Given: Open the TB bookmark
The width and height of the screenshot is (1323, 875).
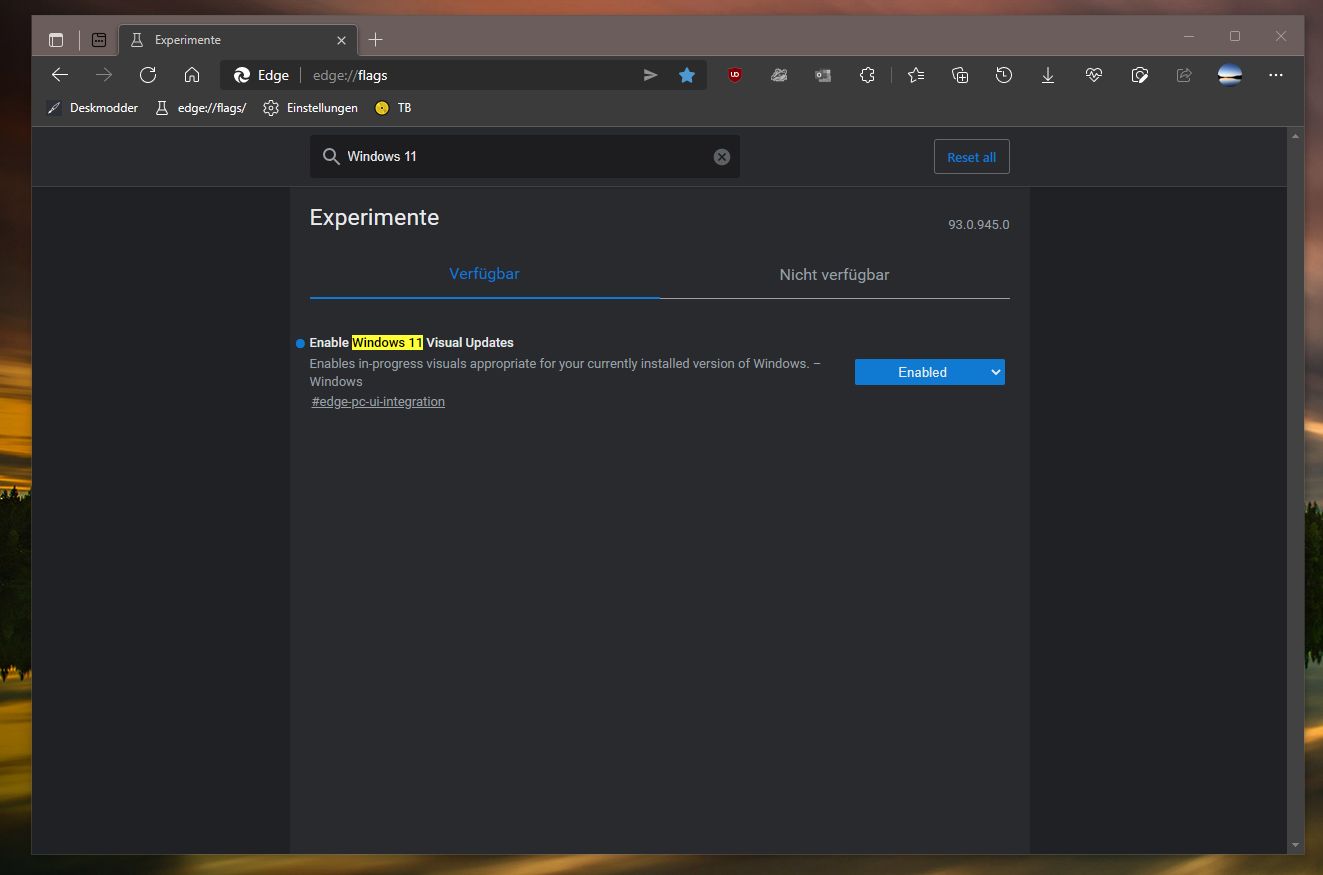Looking at the screenshot, I should pyautogui.click(x=393, y=108).
